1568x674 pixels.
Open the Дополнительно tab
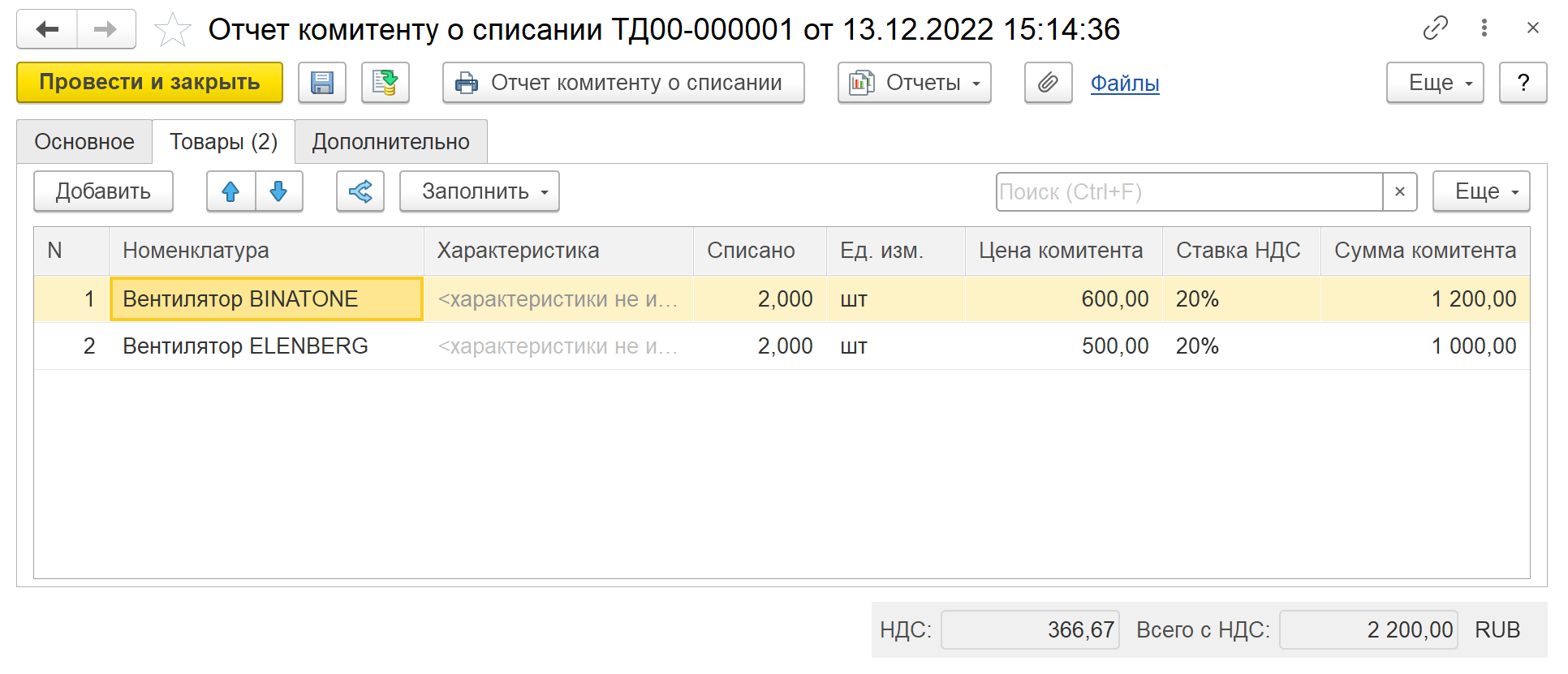tap(390, 142)
